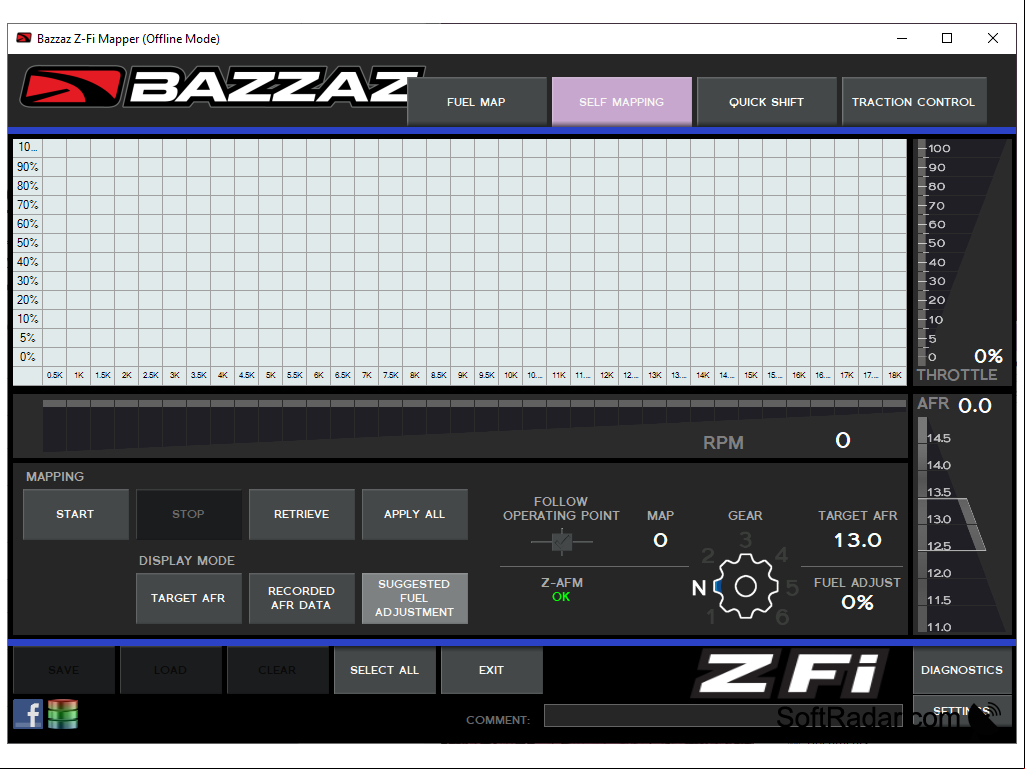Click into the Comment input field

tap(723, 715)
